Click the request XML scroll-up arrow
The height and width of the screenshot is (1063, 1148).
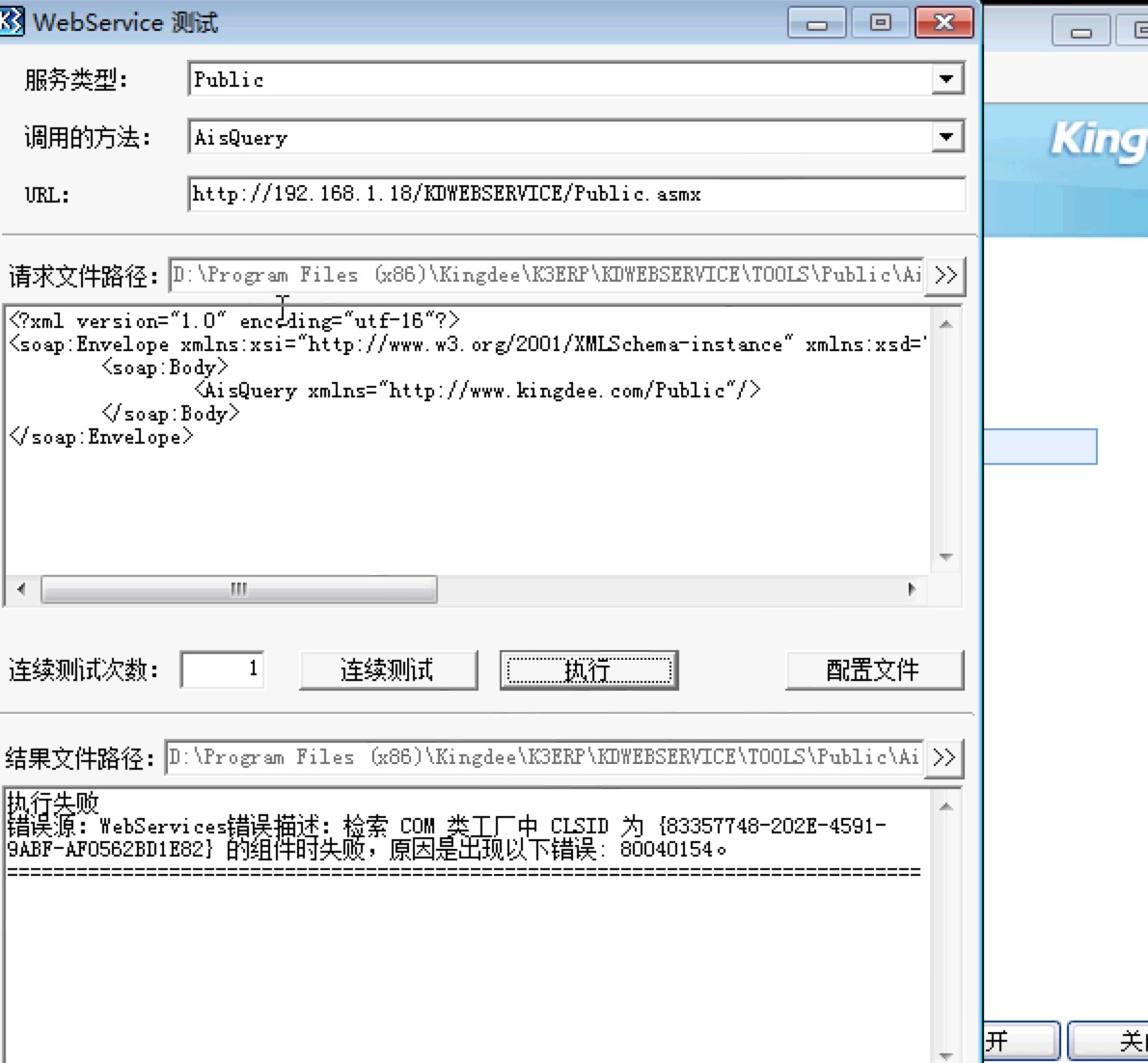[x=946, y=323]
